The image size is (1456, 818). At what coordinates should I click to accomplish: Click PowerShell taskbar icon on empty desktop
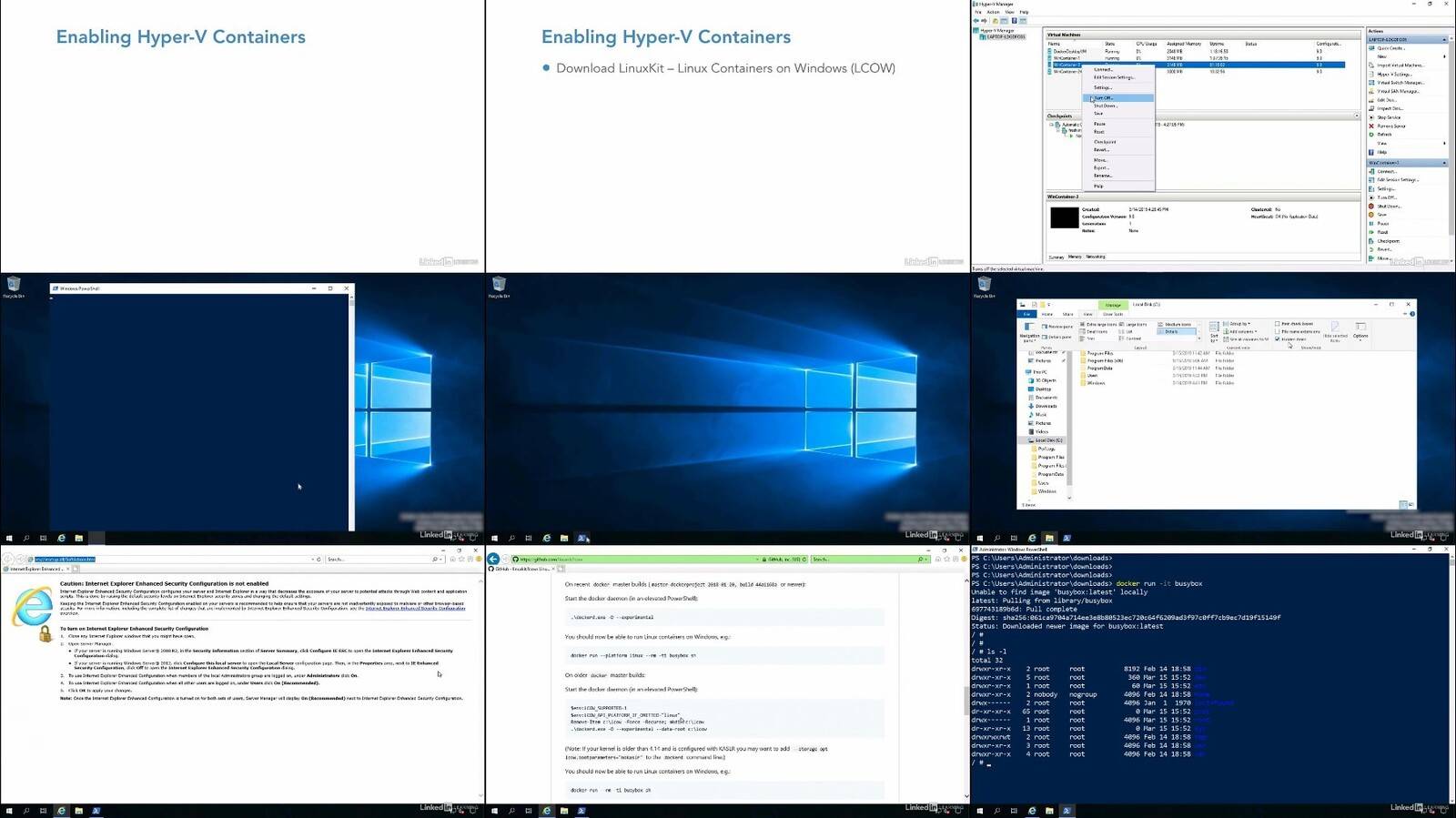[x=581, y=538]
